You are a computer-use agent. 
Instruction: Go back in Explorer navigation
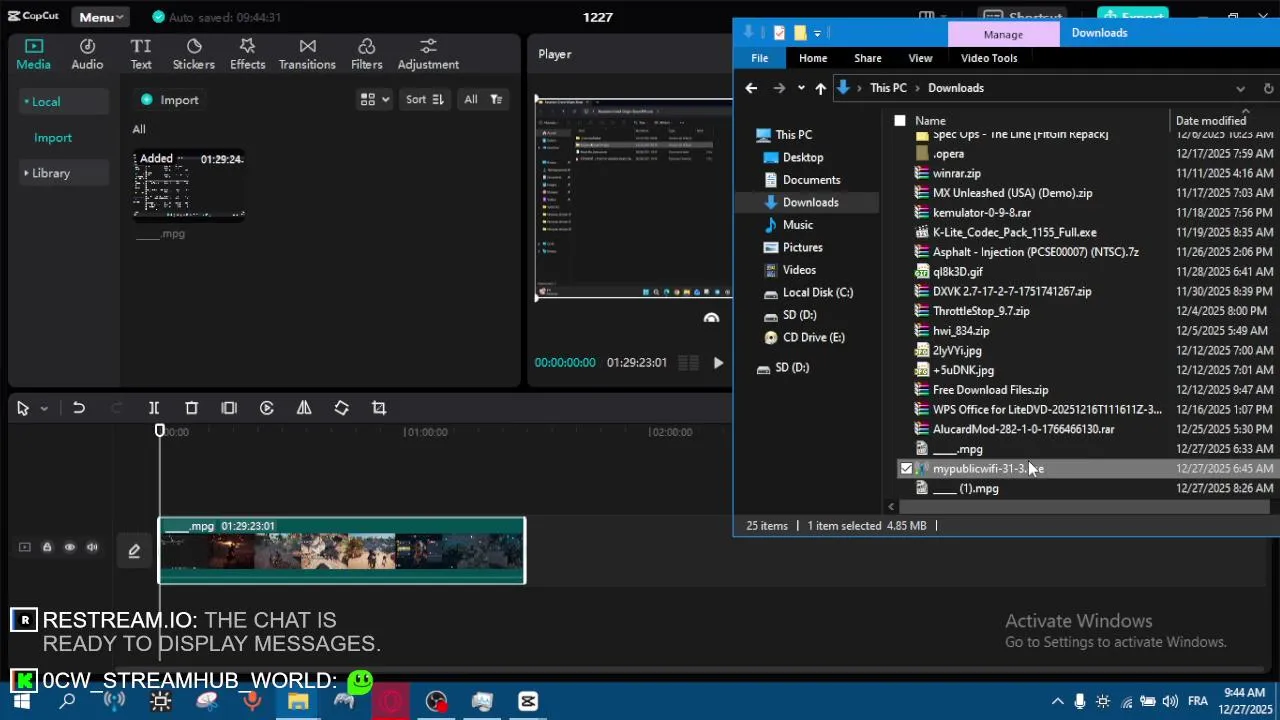[751, 88]
